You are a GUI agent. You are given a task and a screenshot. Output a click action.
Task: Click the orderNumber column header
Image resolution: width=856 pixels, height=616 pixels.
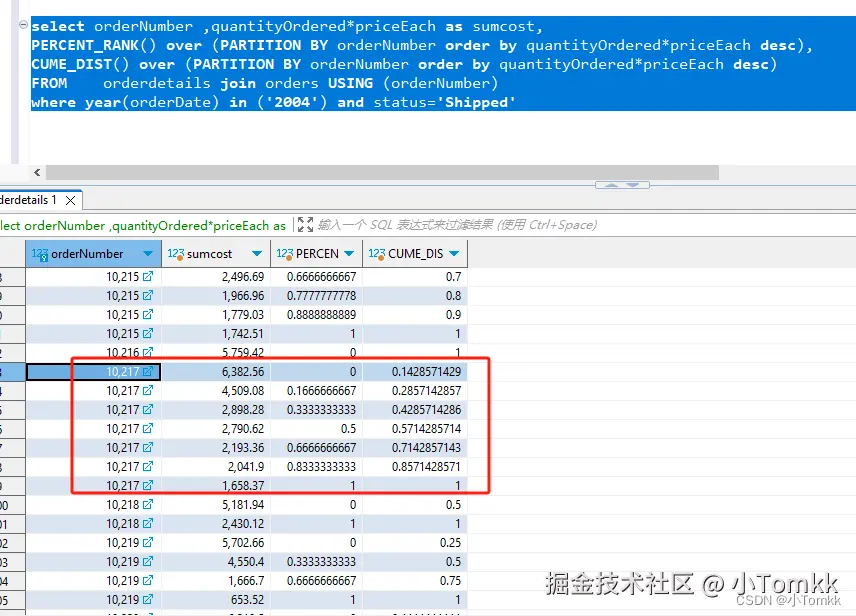pyautogui.click(x=93, y=254)
